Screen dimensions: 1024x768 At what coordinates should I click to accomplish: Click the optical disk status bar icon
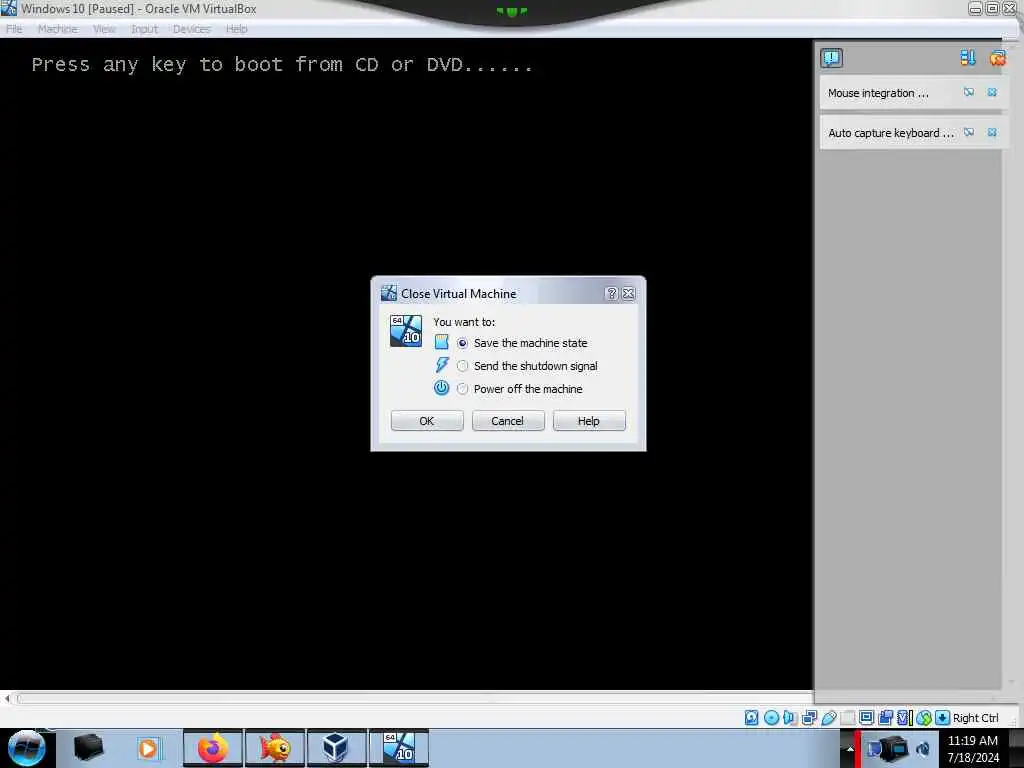pyautogui.click(x=771, y=718)
